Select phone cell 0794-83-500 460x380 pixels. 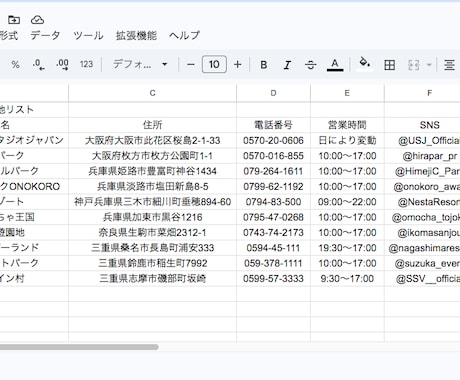coord(273,202)
